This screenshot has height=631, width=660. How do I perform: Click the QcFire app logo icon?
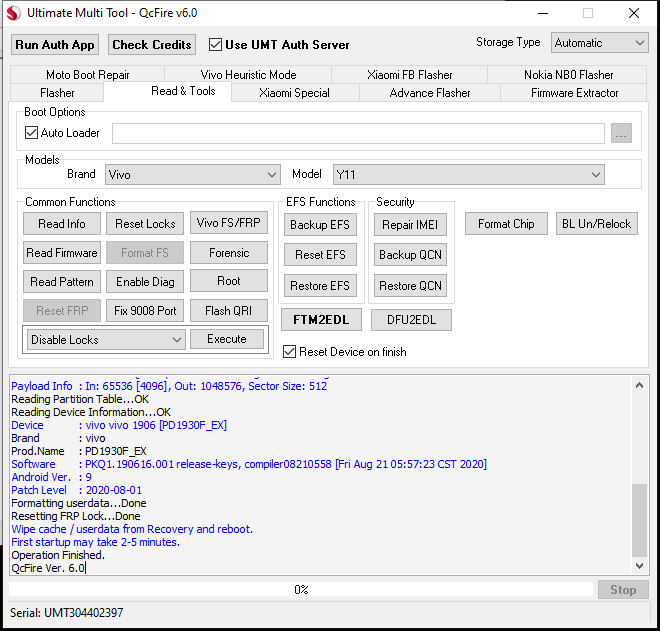[x=13, y=13]
